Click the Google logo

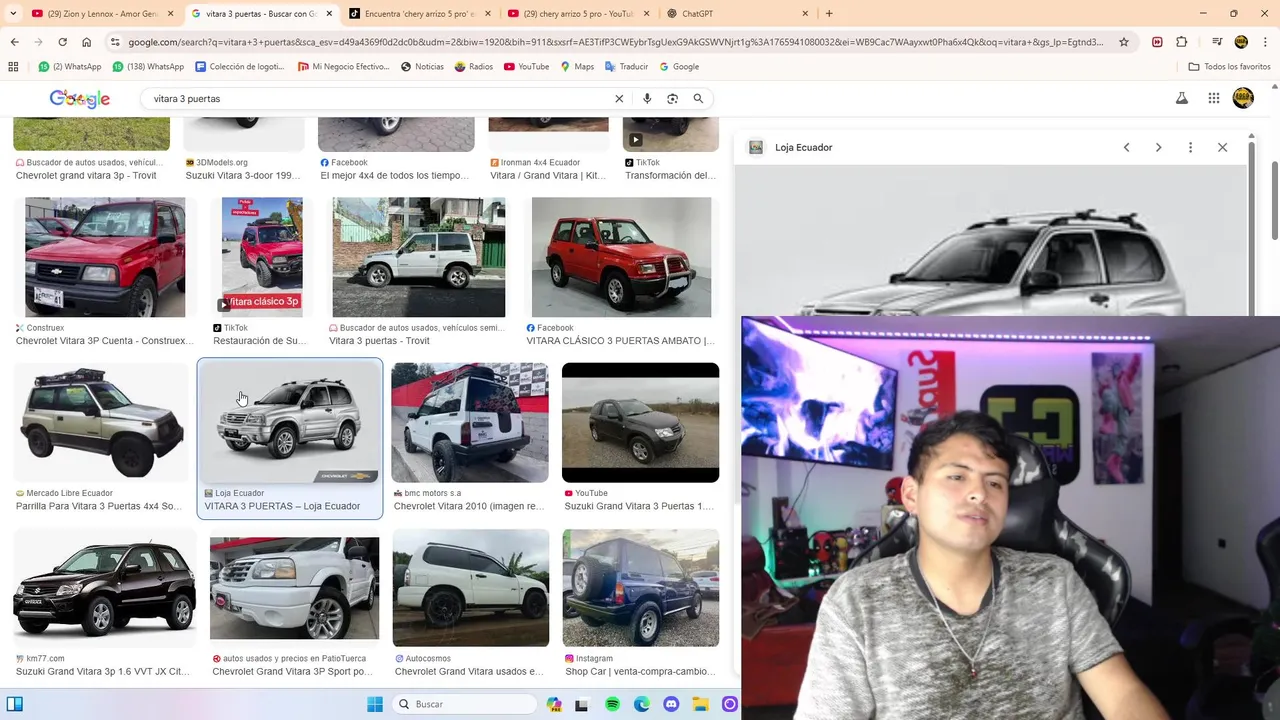tap(80, 99)
